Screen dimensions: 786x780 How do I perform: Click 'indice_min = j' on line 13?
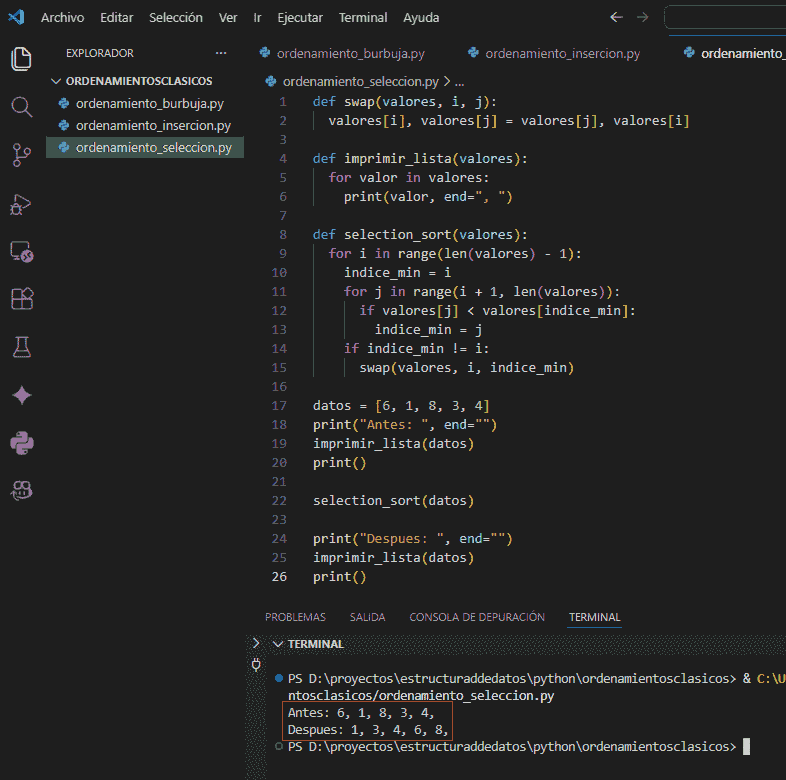(429, 329)
